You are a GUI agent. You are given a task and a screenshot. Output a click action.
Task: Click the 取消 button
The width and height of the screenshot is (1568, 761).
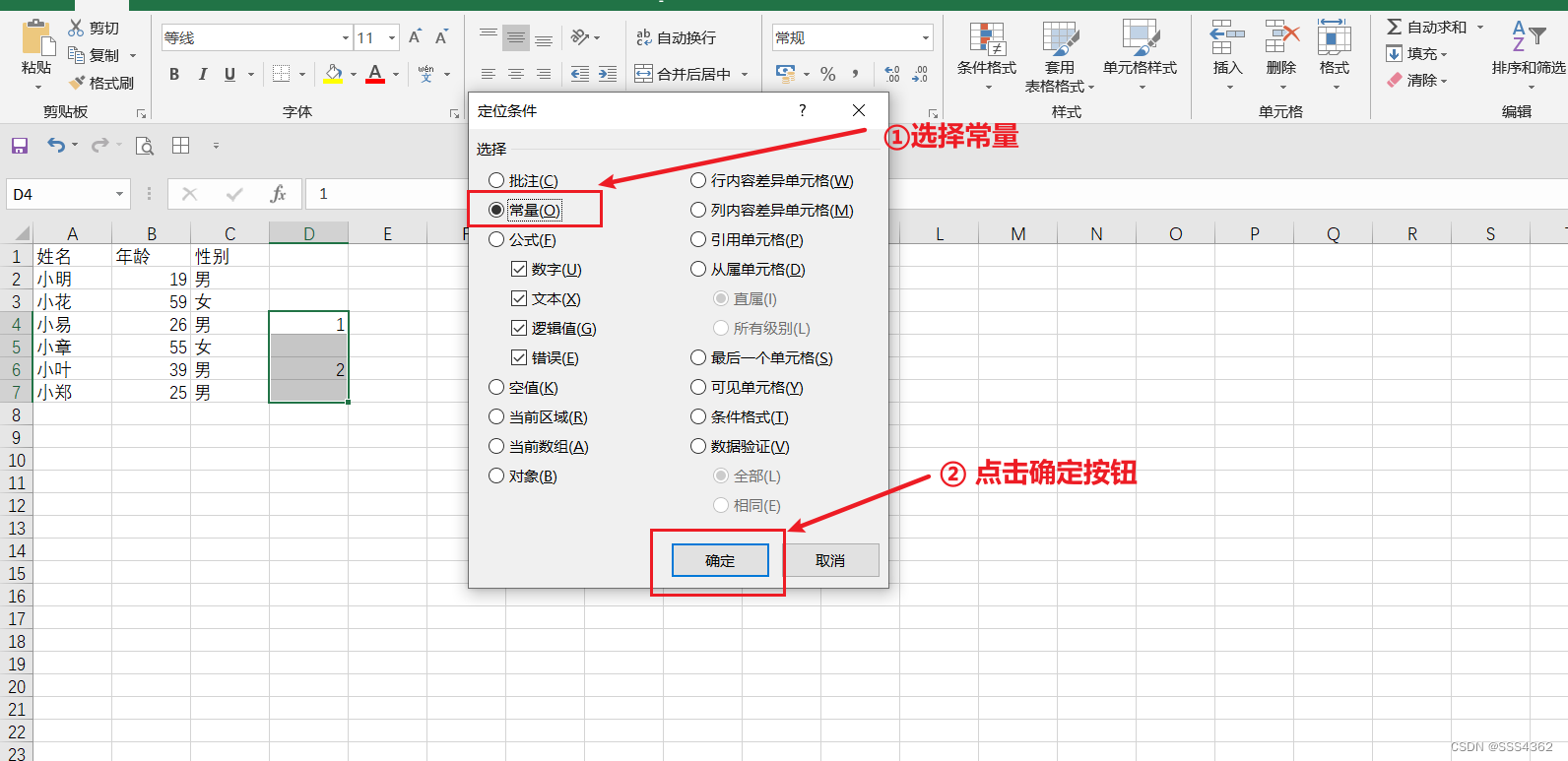click(x=830, y=560)
